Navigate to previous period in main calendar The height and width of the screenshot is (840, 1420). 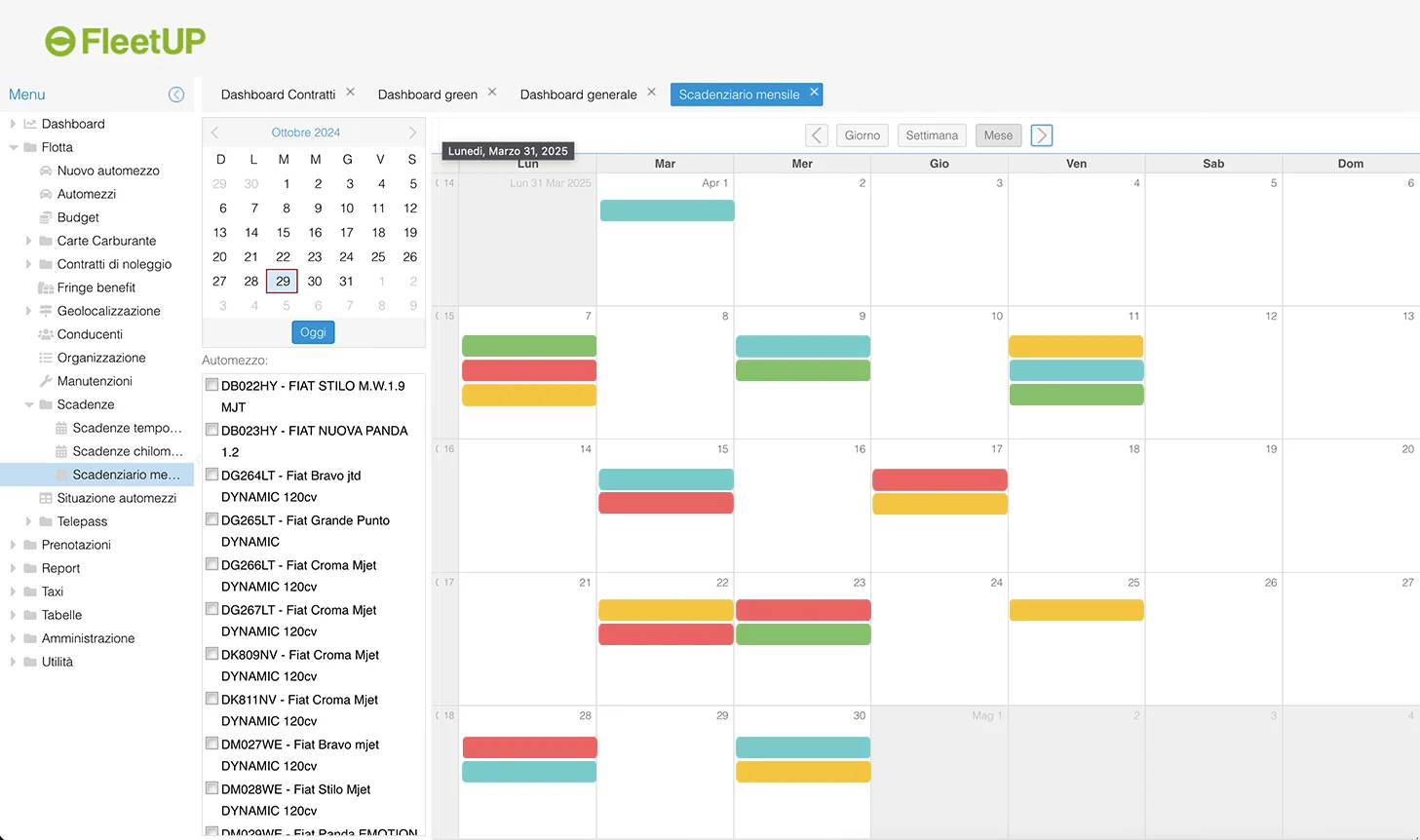(817, 135)
